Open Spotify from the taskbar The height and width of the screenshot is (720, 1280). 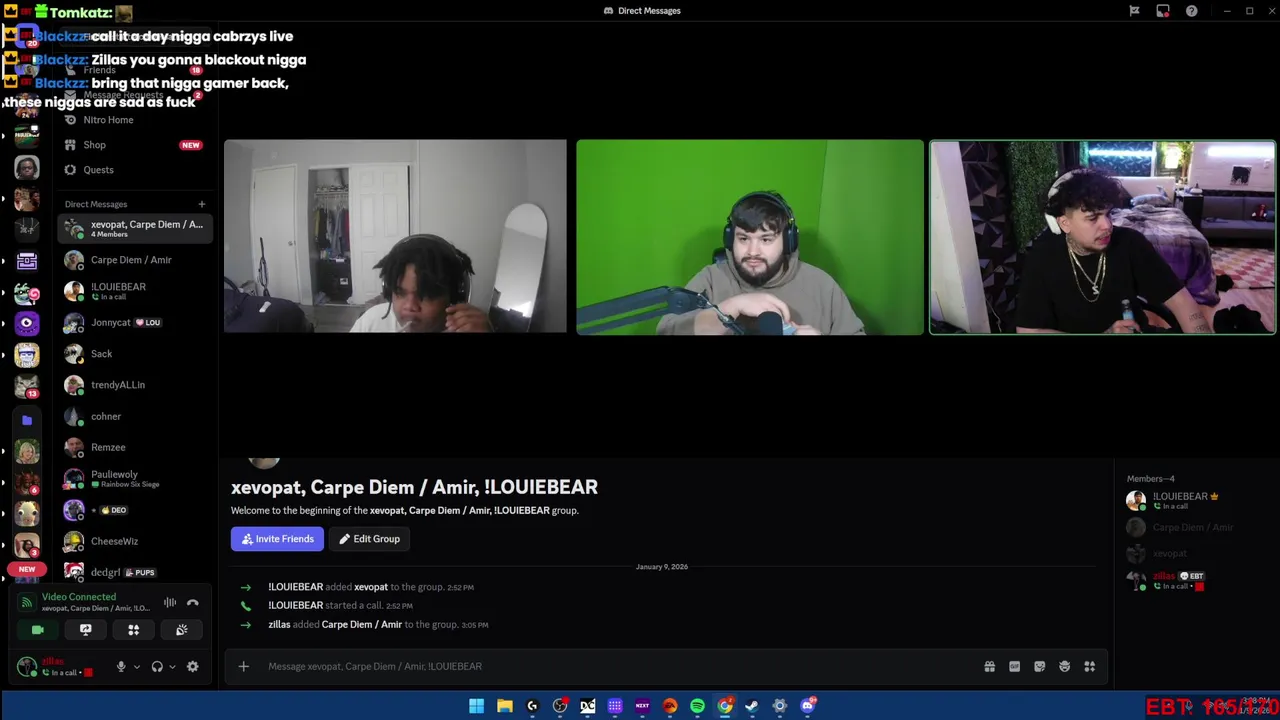[697, 706]
